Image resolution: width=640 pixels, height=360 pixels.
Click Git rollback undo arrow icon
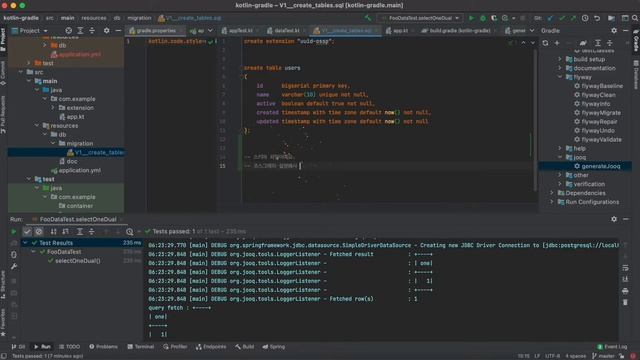[597, 18]
